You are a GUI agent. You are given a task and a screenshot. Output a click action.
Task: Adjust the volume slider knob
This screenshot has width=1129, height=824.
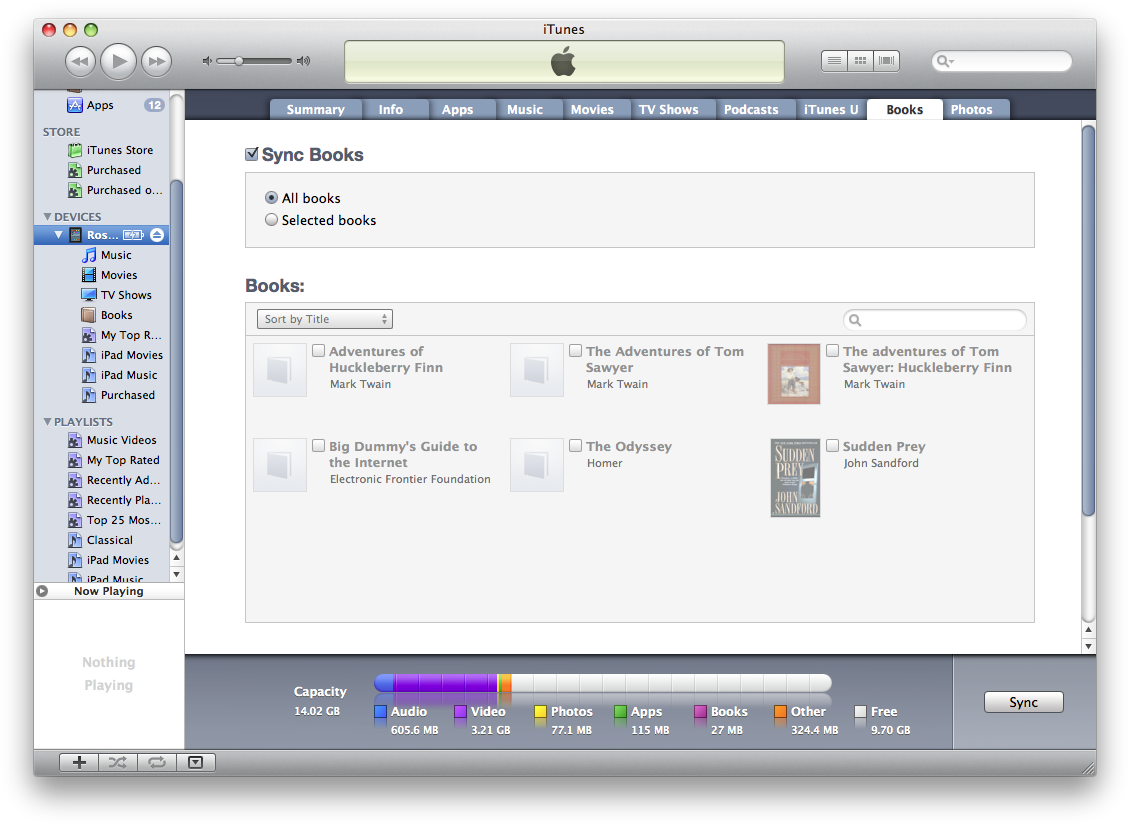pyautogui.click(x=238, y=61)
